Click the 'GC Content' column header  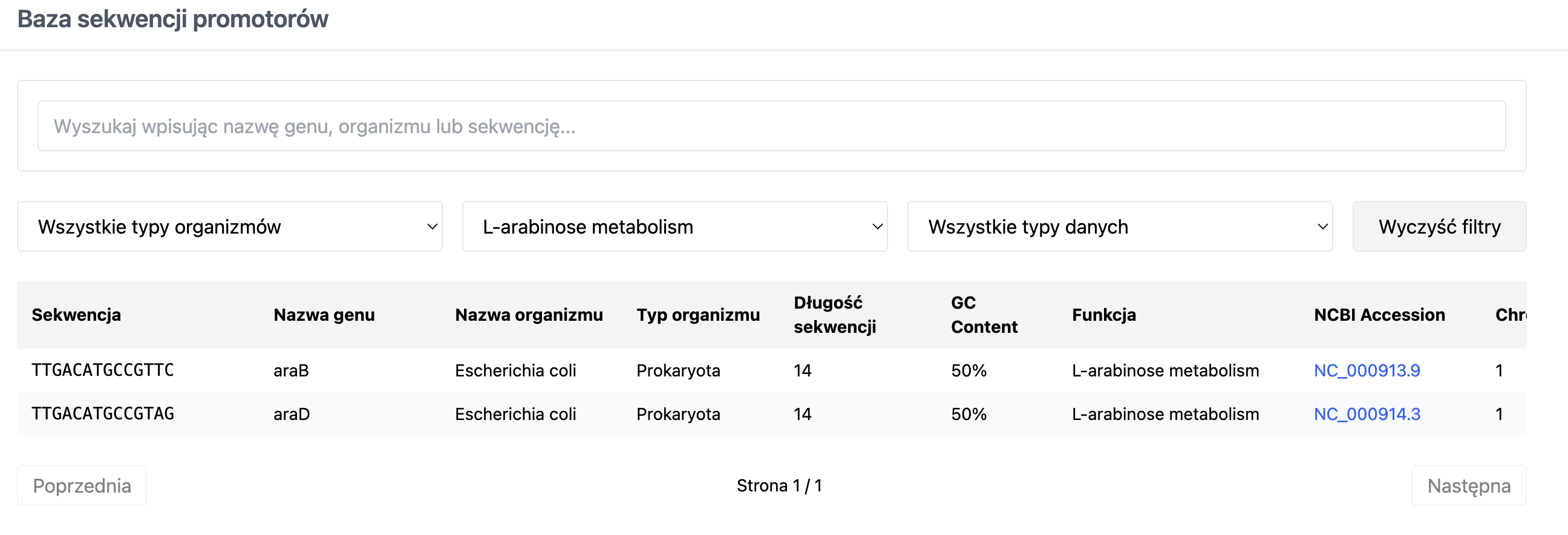coord(984,315)
